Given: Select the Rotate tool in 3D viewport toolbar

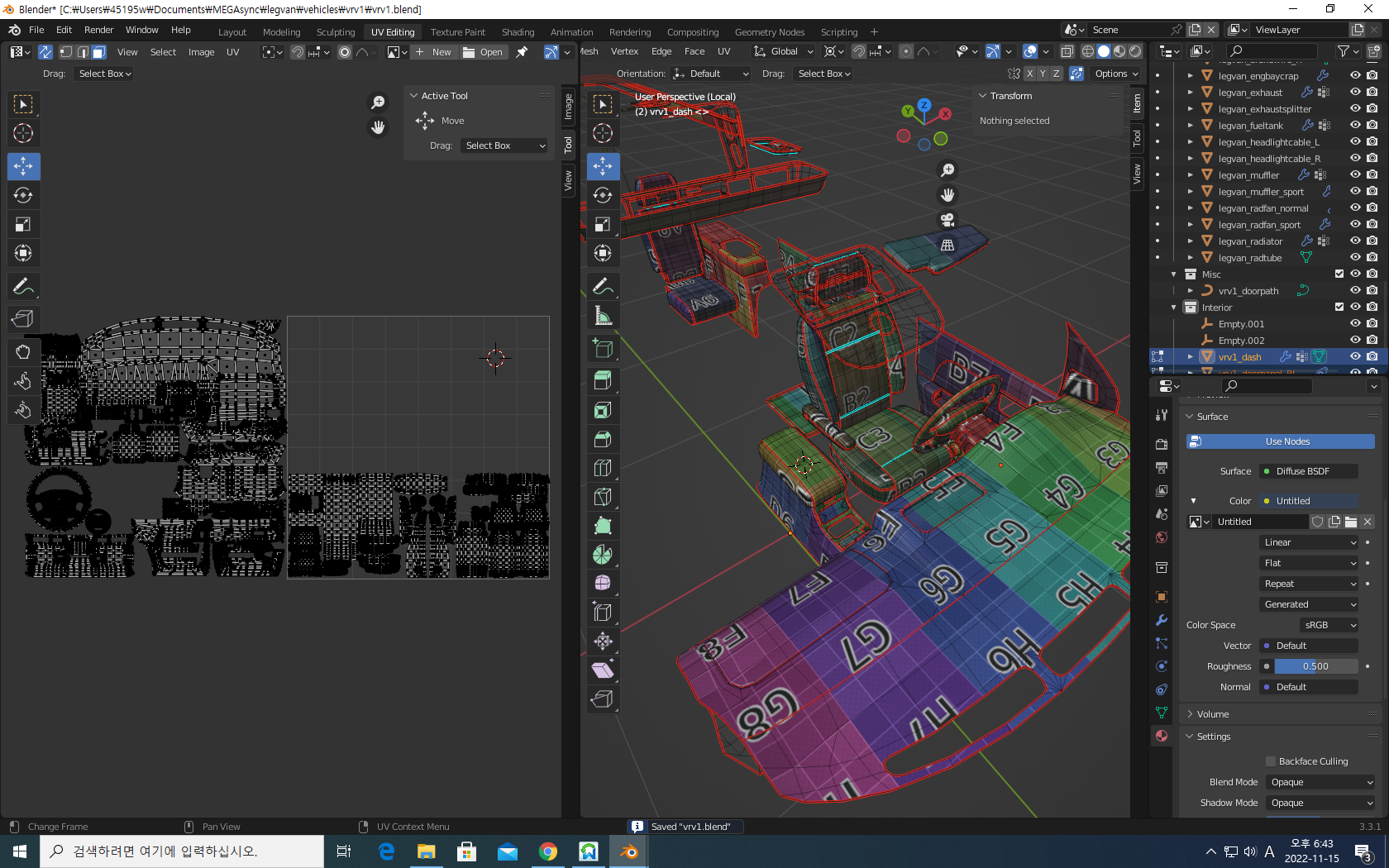Looking at the screenshot, I should tap(603, 195).
